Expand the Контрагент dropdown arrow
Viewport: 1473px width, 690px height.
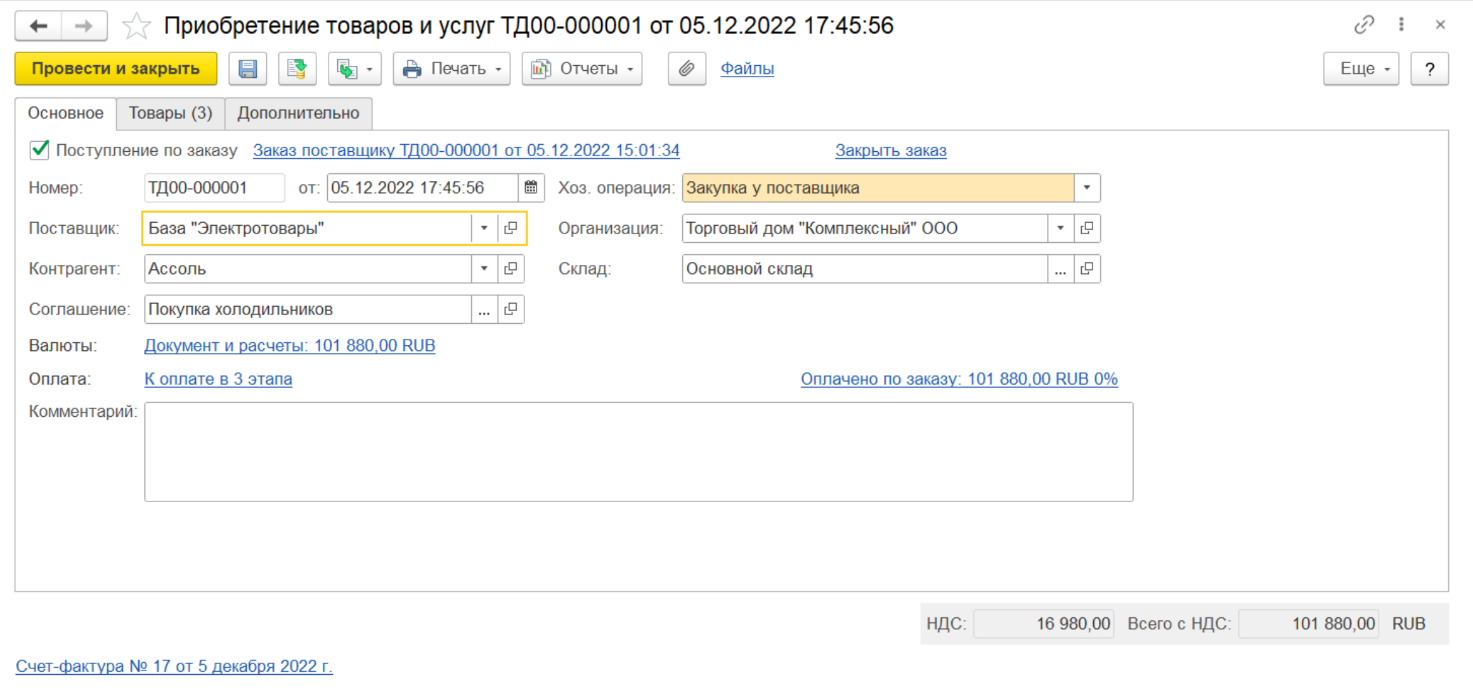coord(484,269)
